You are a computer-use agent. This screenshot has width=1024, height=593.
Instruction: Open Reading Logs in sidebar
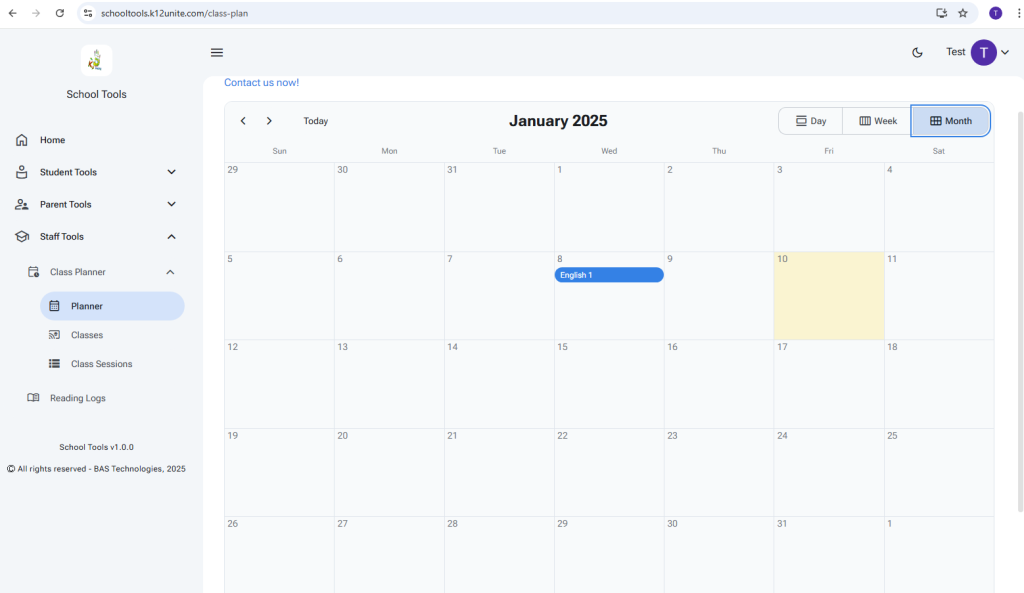click(77, 398)
